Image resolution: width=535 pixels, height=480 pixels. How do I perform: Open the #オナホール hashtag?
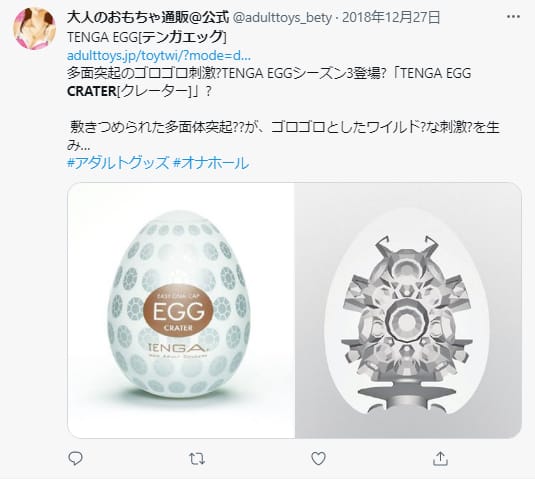coord(211,163)
